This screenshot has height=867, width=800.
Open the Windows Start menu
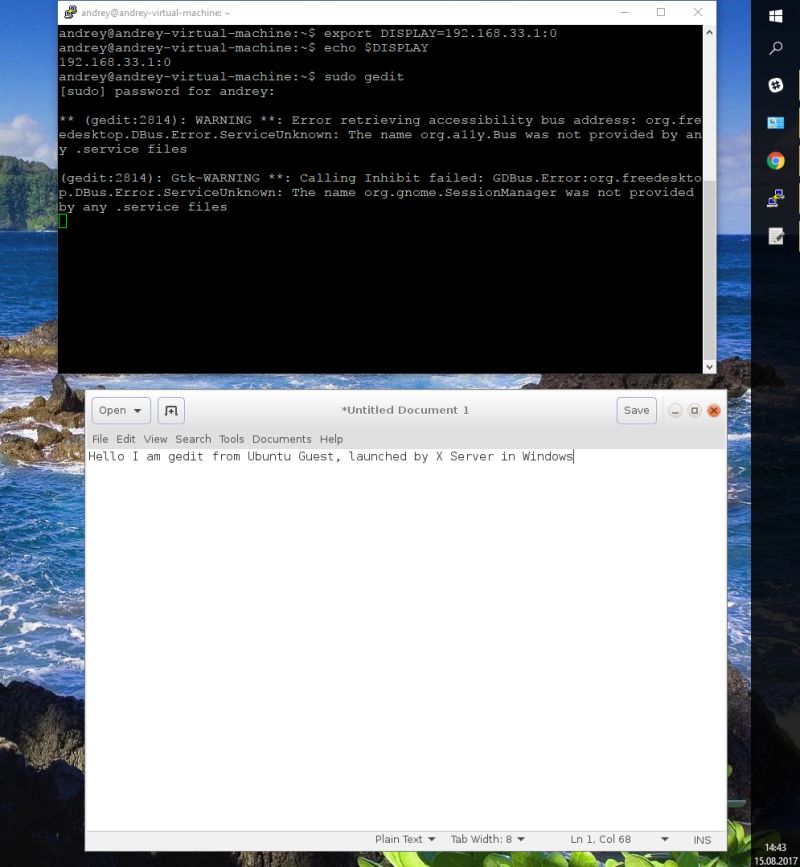point(775,15)
